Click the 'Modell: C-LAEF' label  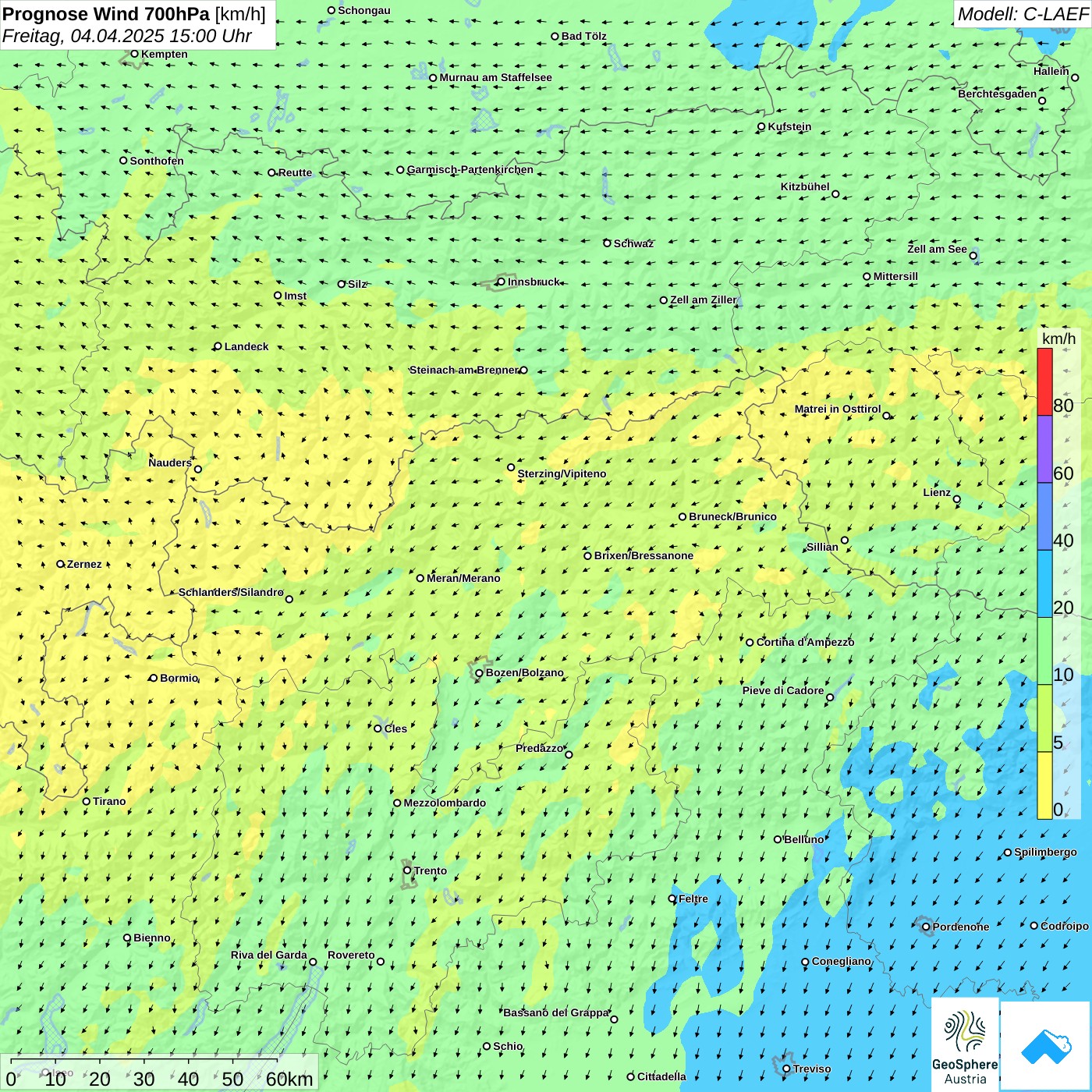(1023, 14)
